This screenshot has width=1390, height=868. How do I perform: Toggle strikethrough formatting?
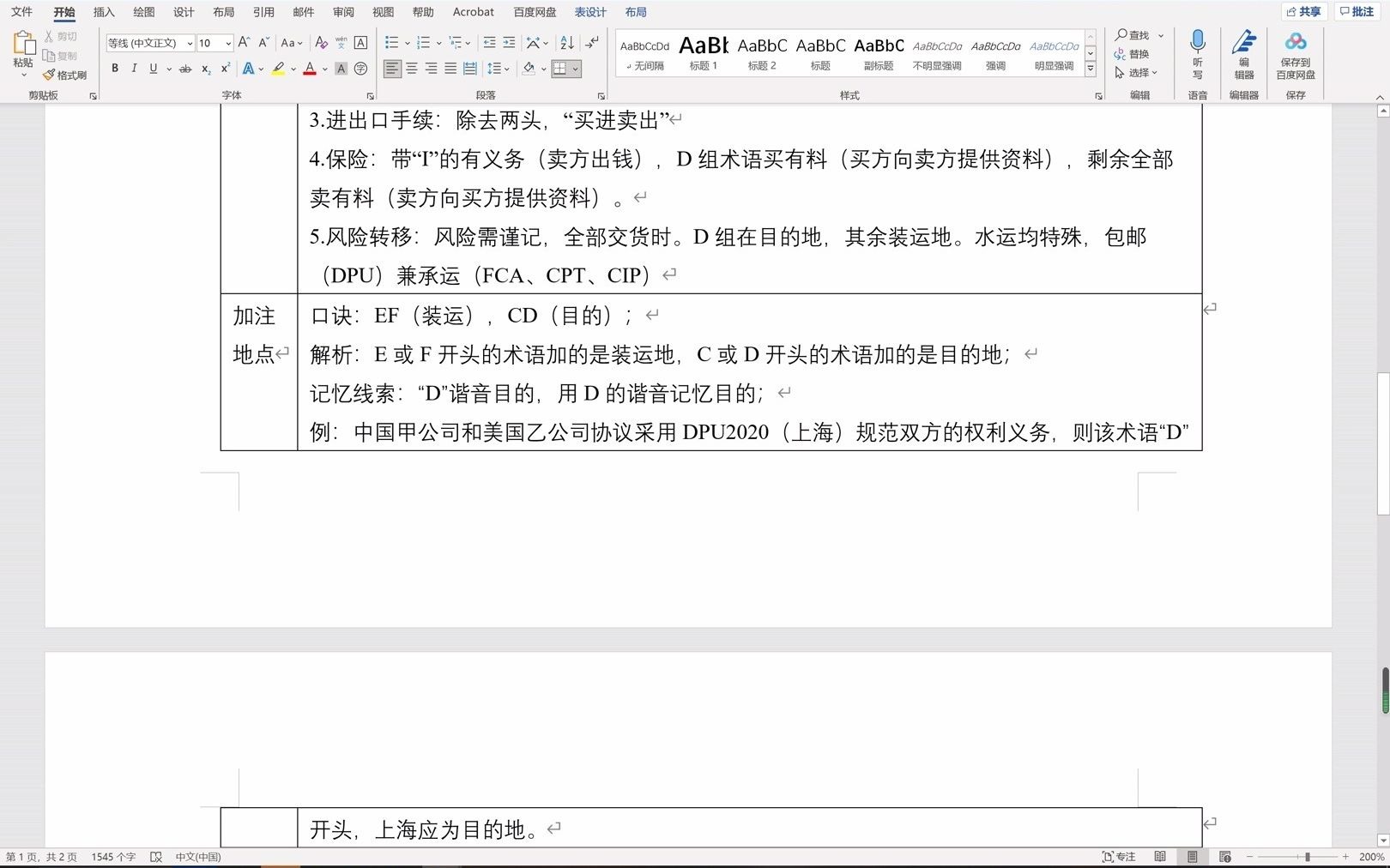185,69
